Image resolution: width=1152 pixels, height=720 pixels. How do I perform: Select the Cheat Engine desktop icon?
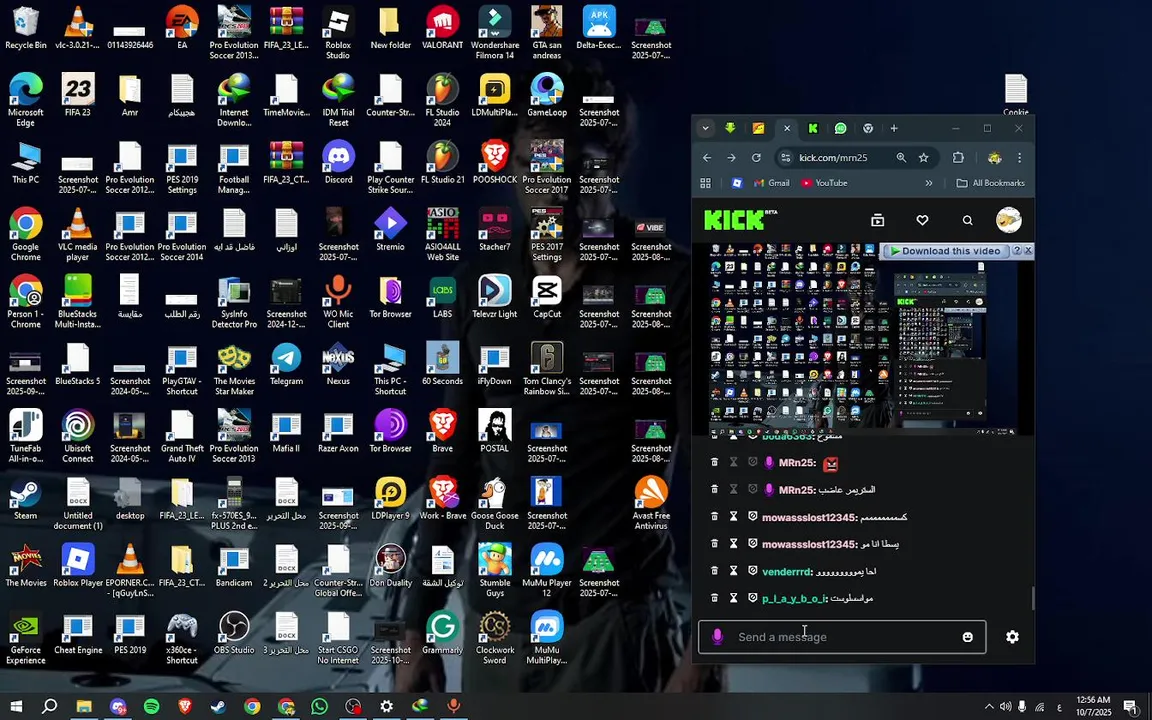pyautogui.click(x=78, y=633)
